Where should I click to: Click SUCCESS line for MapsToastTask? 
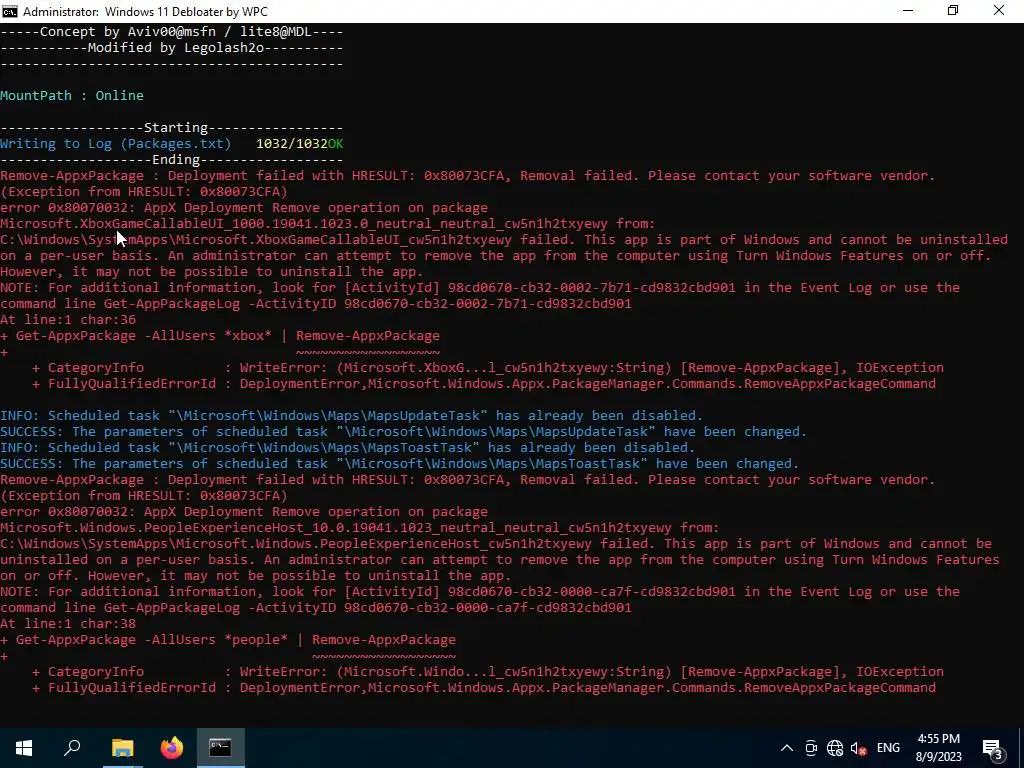pos(400,464)
